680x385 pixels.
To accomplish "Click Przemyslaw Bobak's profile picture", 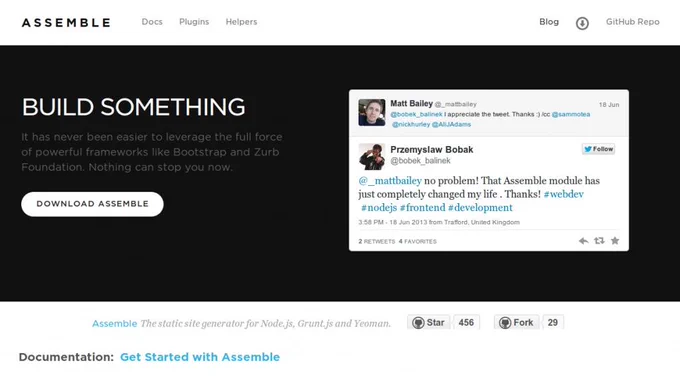I will [x=372, y=157].
